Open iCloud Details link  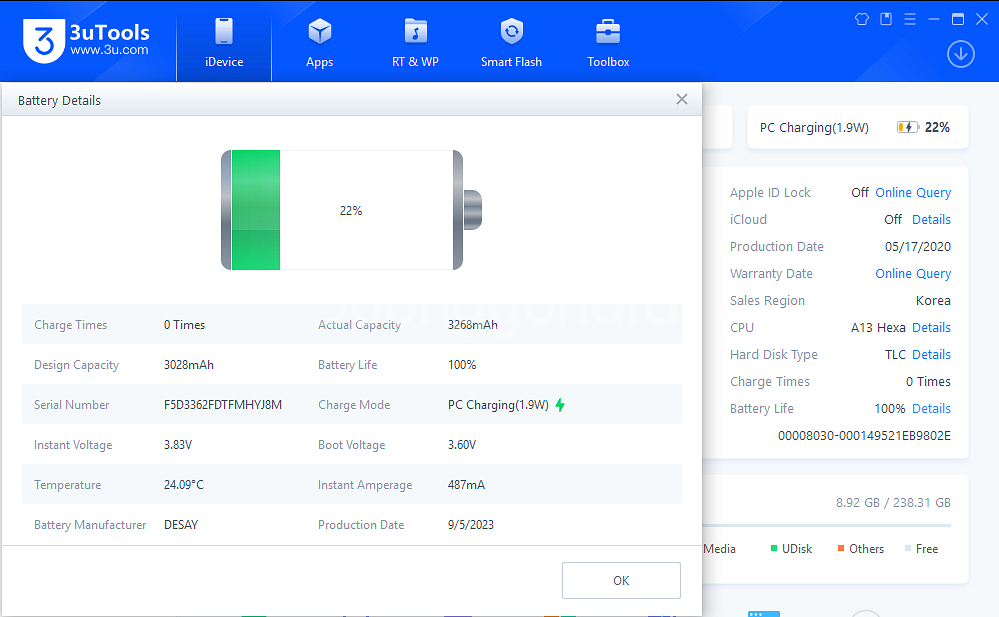click(931, 220)
